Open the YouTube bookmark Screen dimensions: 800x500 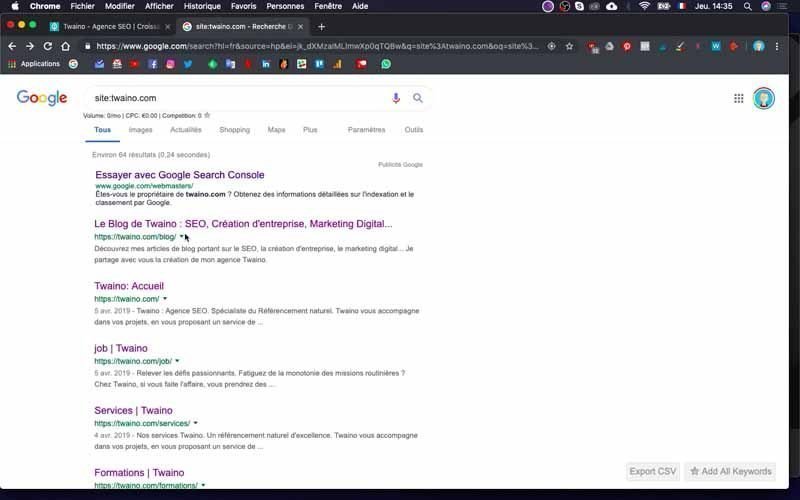(135, 64)
